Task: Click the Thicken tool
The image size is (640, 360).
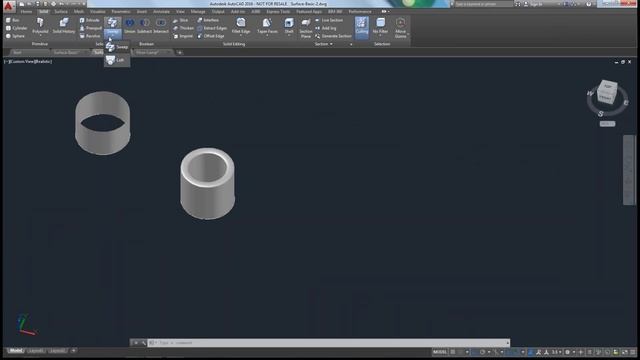Action: 183,28
